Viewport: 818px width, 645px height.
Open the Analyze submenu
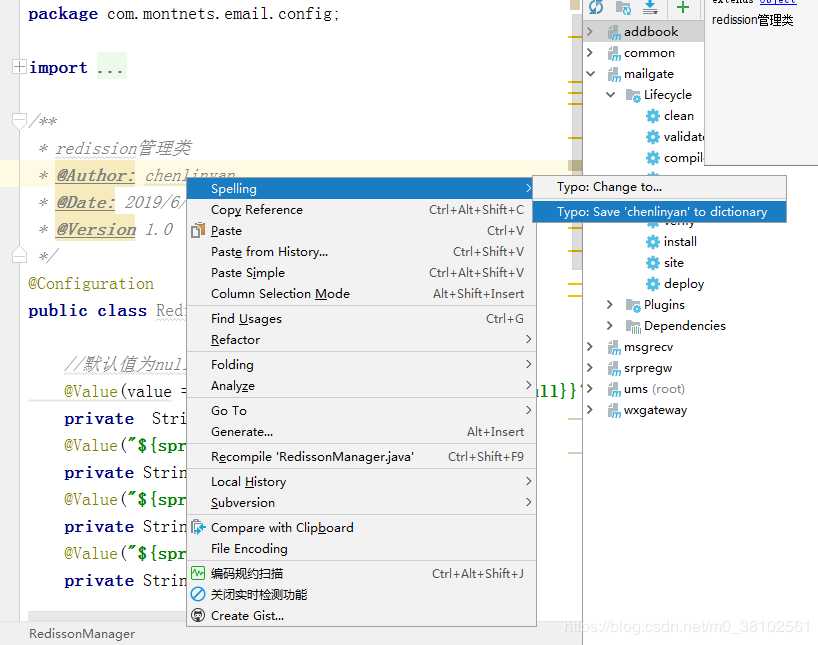tap(361, 386)
